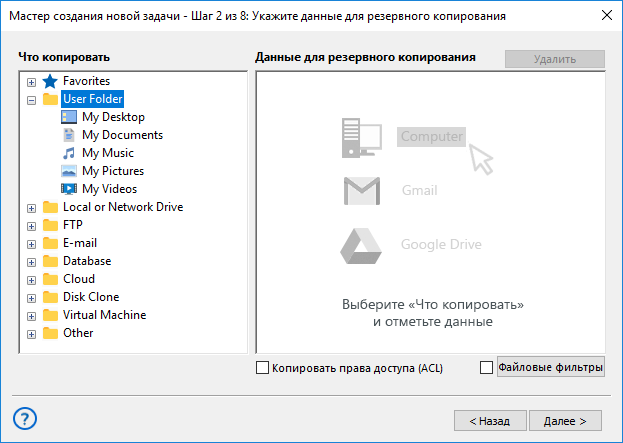Open the Файловые фильтры button
The width and height of the screenshot is (623, 443).
point(551,367)
